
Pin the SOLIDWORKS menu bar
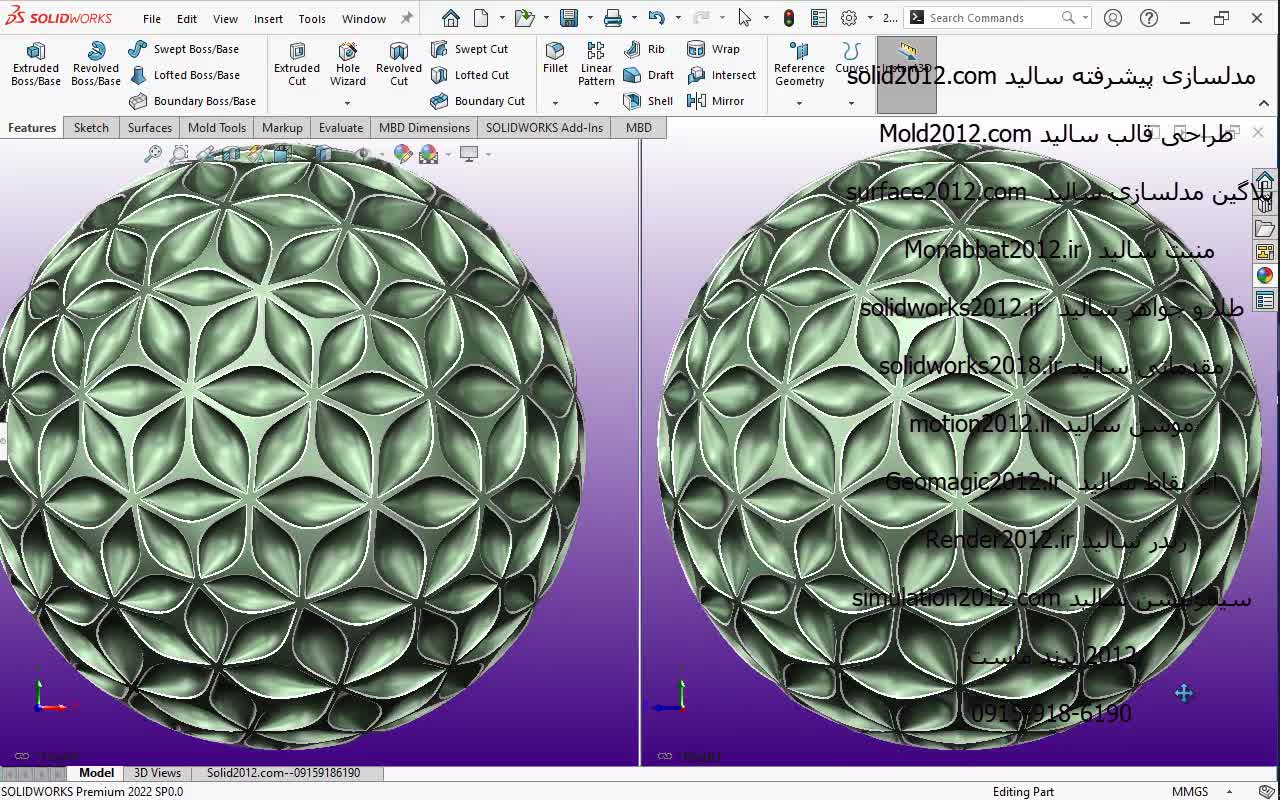pos(407,18)
